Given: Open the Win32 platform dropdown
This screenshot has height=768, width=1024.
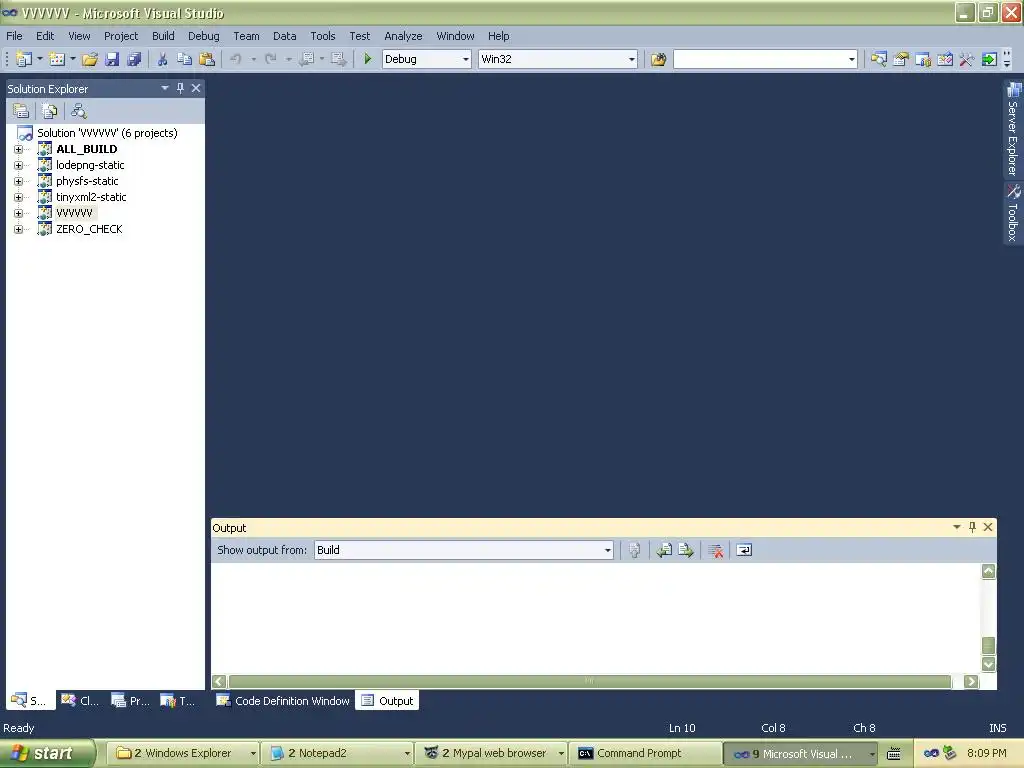Looking at the screenshot, I should [632, 59].
